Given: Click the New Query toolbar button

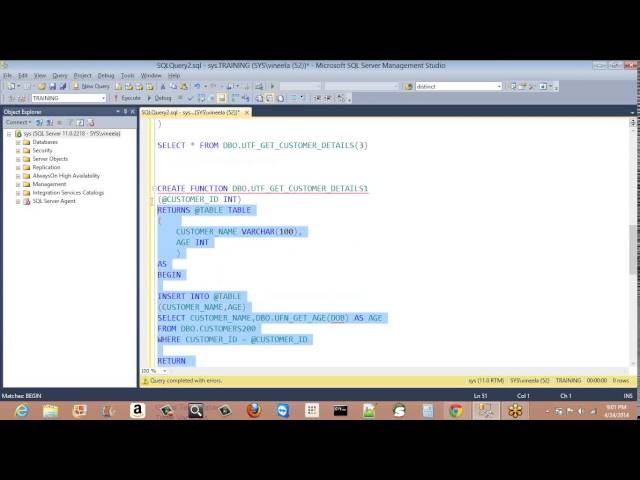Looking at the screenshot, I should click(x=91, y=87).
